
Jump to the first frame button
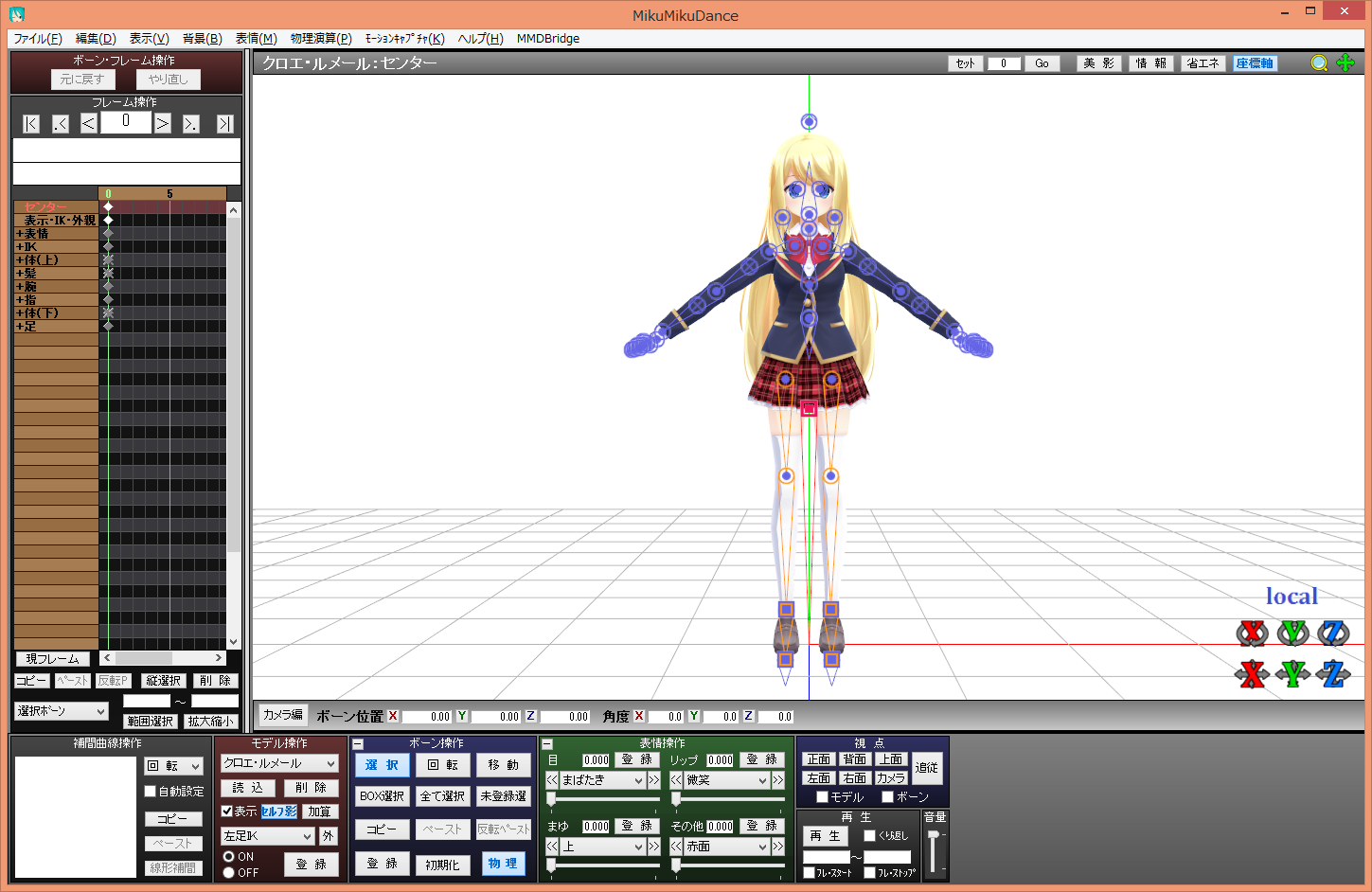(x=31, y=123)
